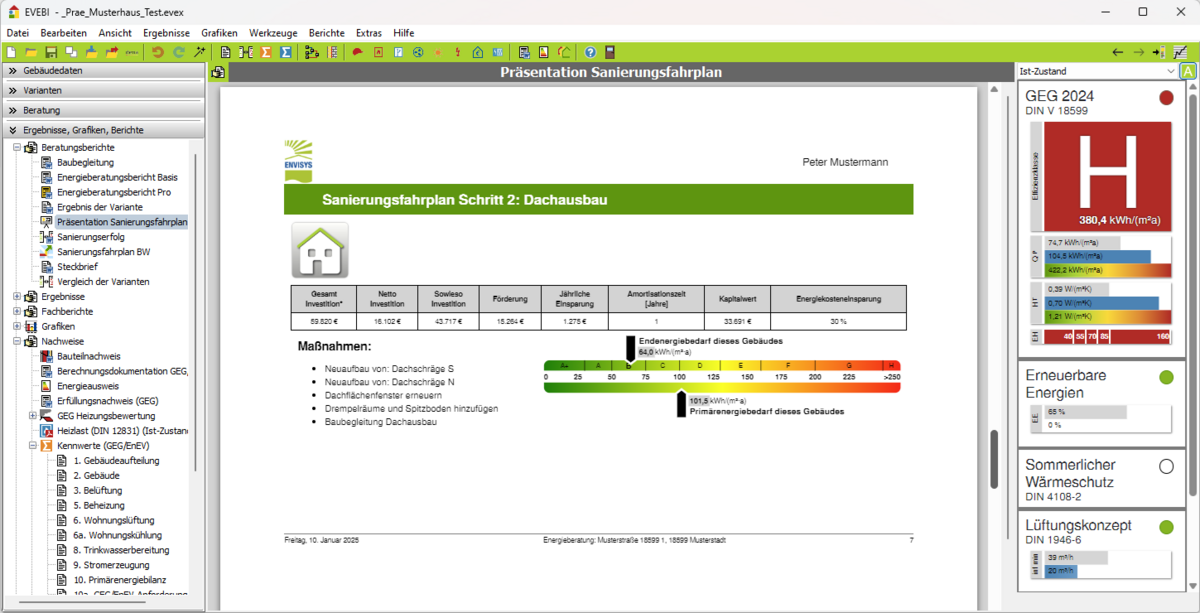This screenshot has height=613, width=1200.
Task: Toggle the green A button beside variant dropdown
Action: (1188, 71)
